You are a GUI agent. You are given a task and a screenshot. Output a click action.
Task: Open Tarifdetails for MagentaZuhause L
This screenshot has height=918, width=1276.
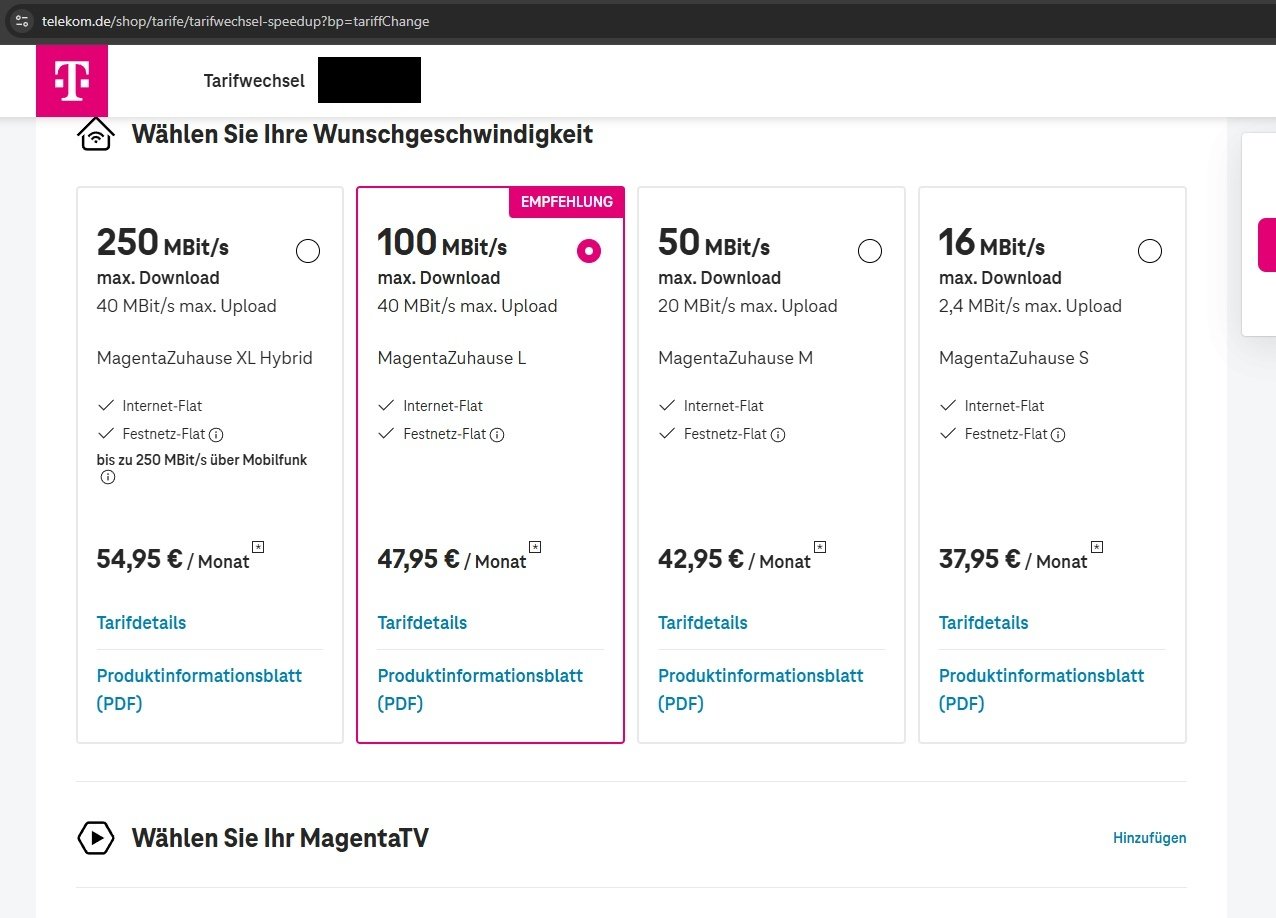[x=422, y=623]
